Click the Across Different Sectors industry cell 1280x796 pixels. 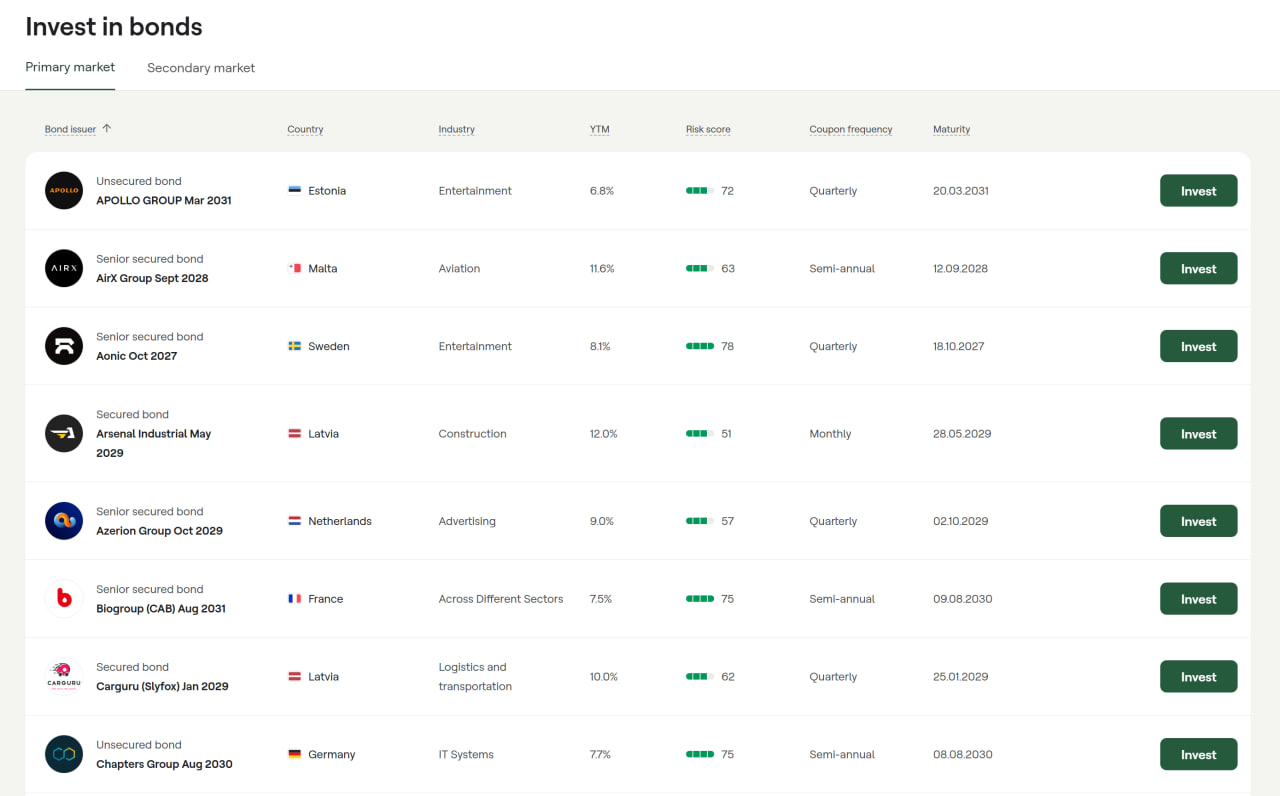[501, 599]
